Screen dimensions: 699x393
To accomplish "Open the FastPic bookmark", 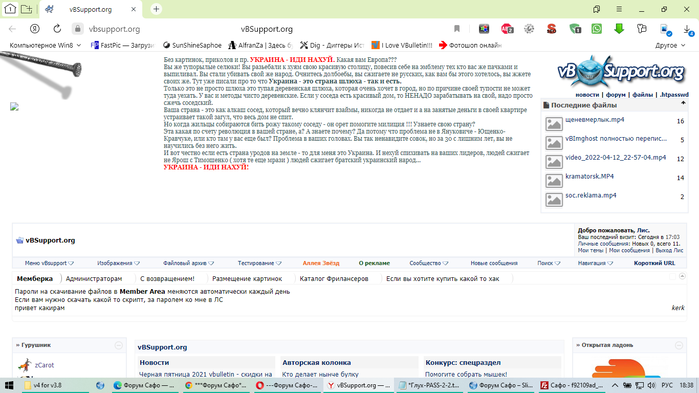I will pyautogui.click(x=122, y=45).
